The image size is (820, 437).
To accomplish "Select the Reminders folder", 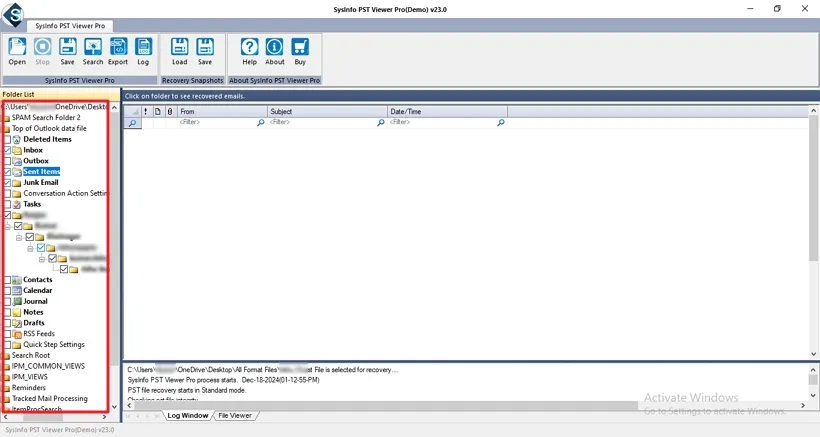I will coord(29,388).
